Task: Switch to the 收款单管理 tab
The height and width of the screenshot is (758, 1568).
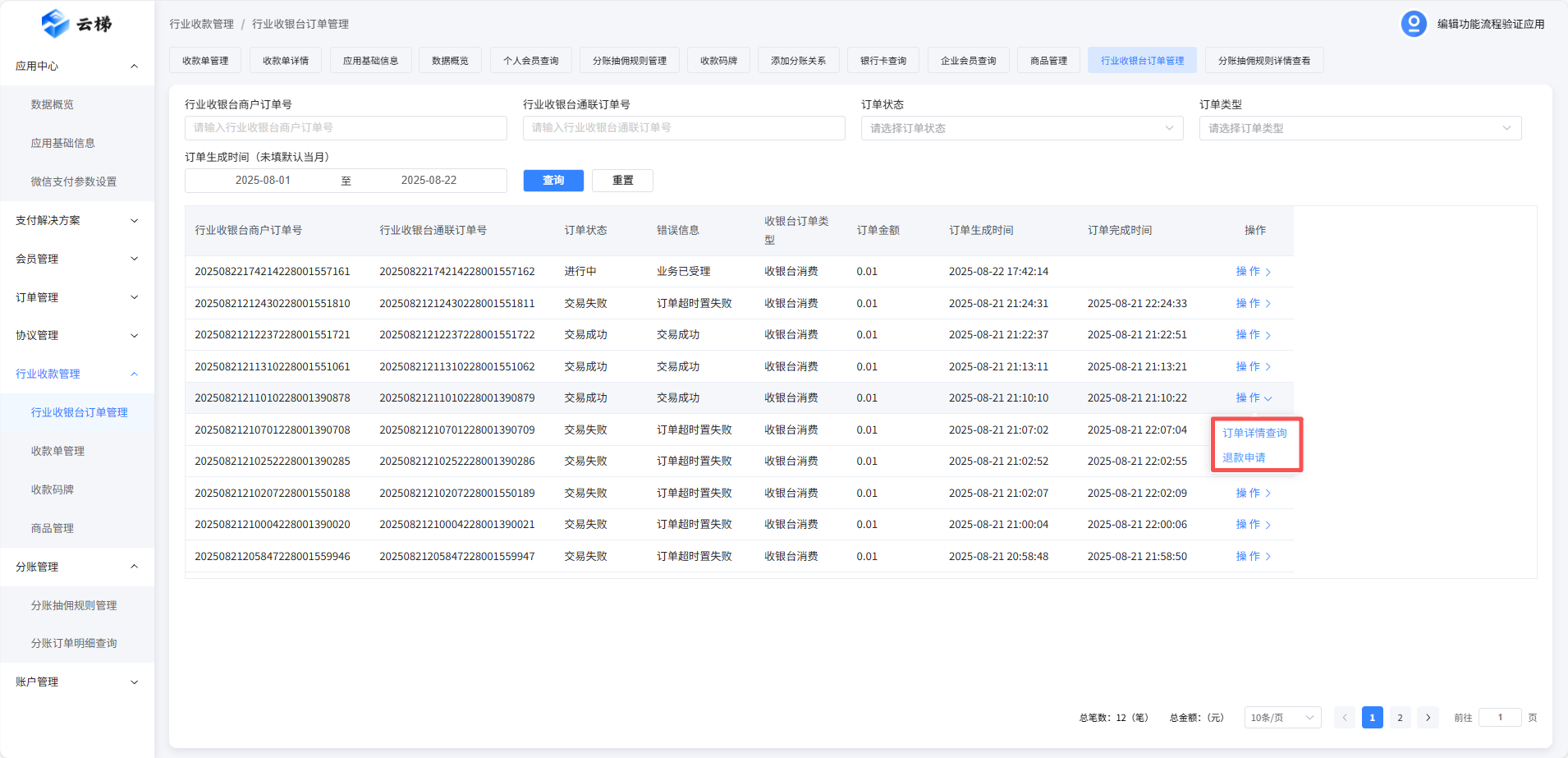Action: pos(205,61)
